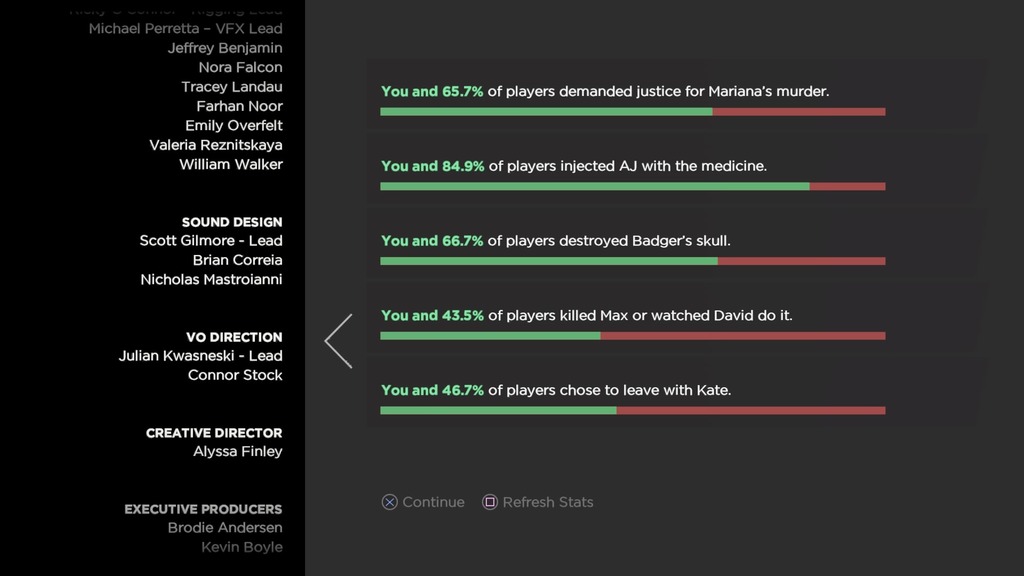The width and height of the screenshot is (1024, 576).
Task: Select the 'destroyed Badger's skull' stat text
Action: click(556, 241)
